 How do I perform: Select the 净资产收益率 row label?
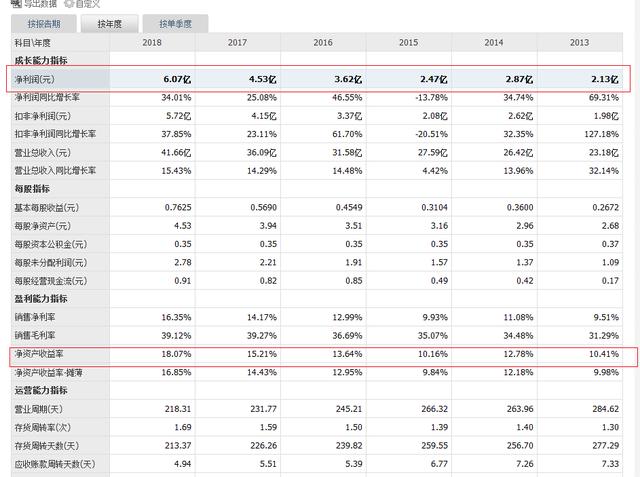pos(39,354)
